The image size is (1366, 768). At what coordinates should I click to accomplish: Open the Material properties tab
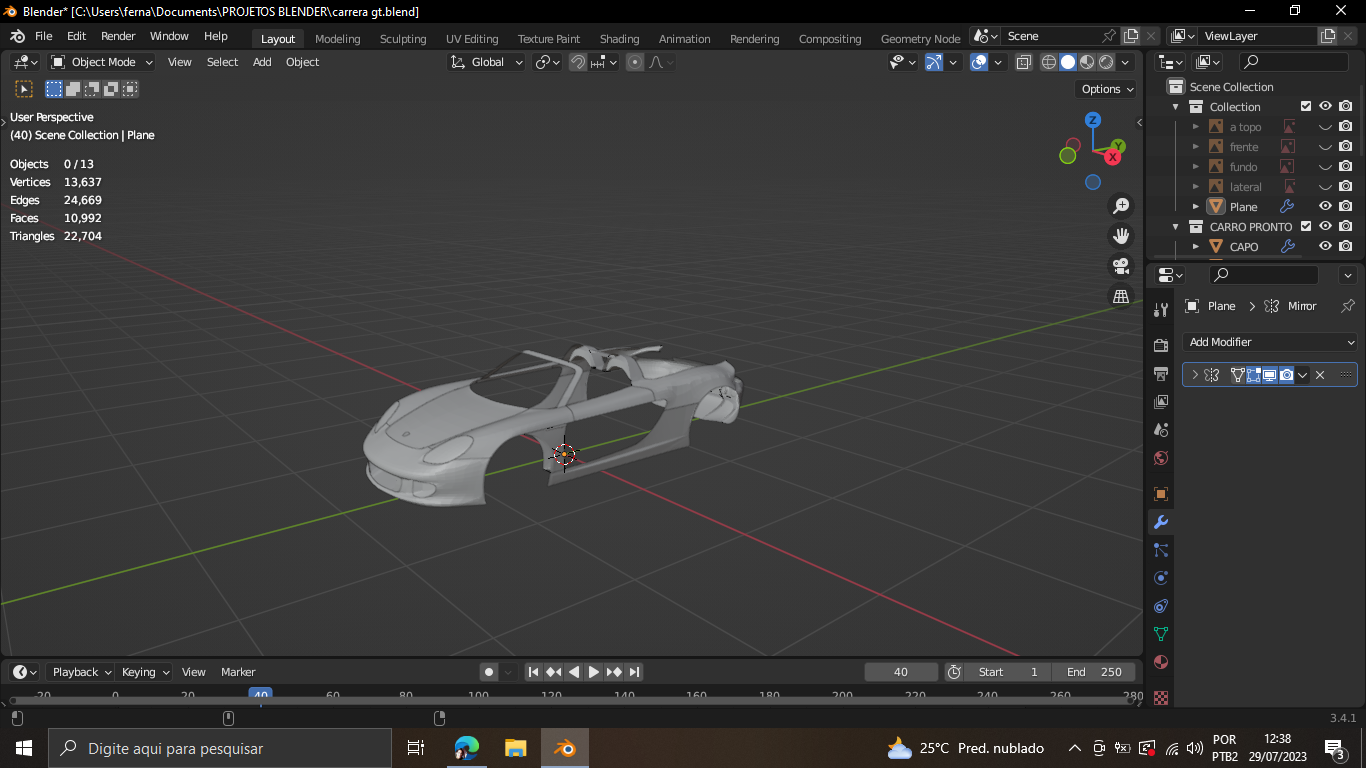click(1161, 662)
